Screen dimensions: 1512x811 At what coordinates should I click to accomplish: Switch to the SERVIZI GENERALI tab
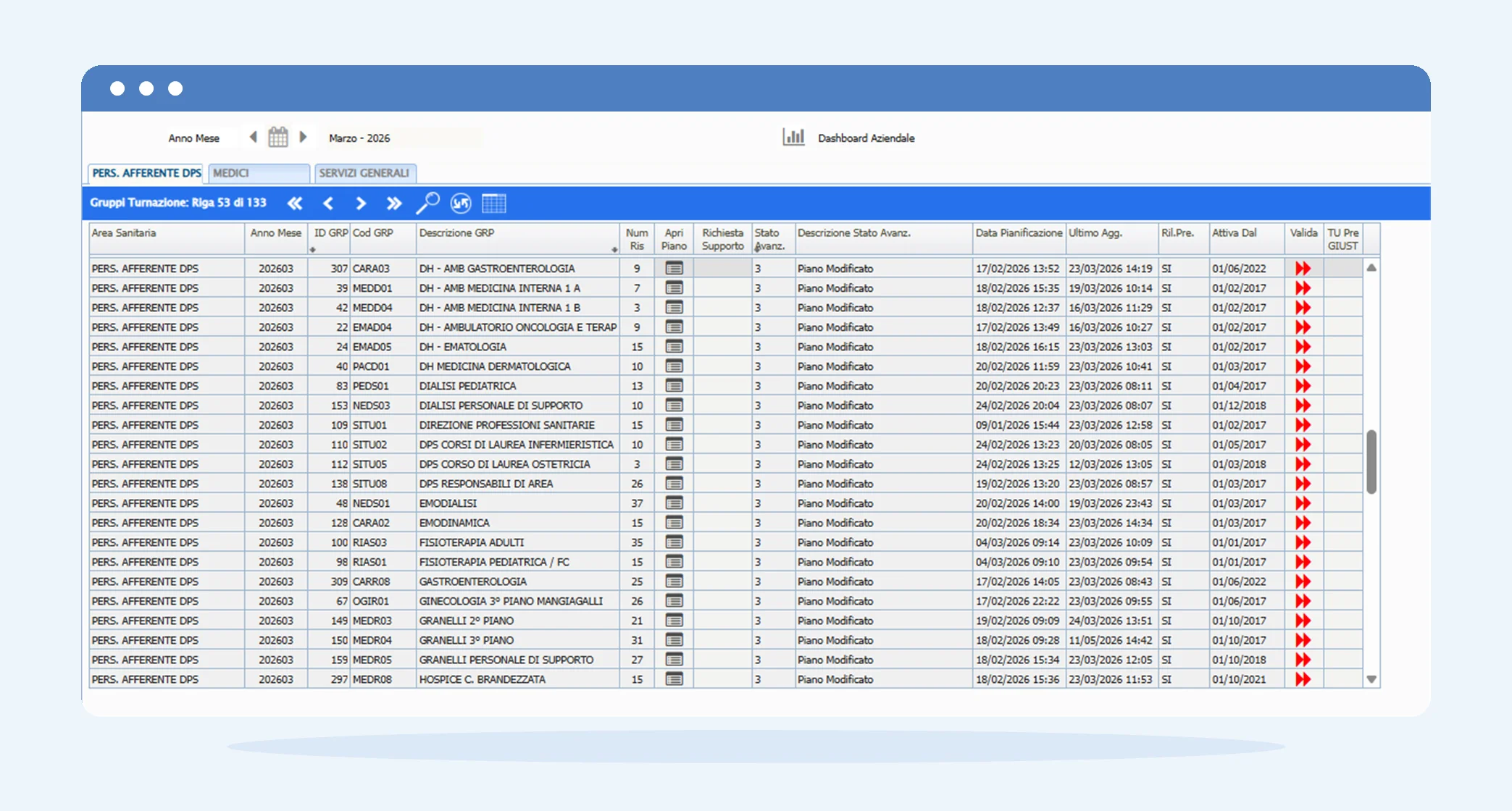365,173
